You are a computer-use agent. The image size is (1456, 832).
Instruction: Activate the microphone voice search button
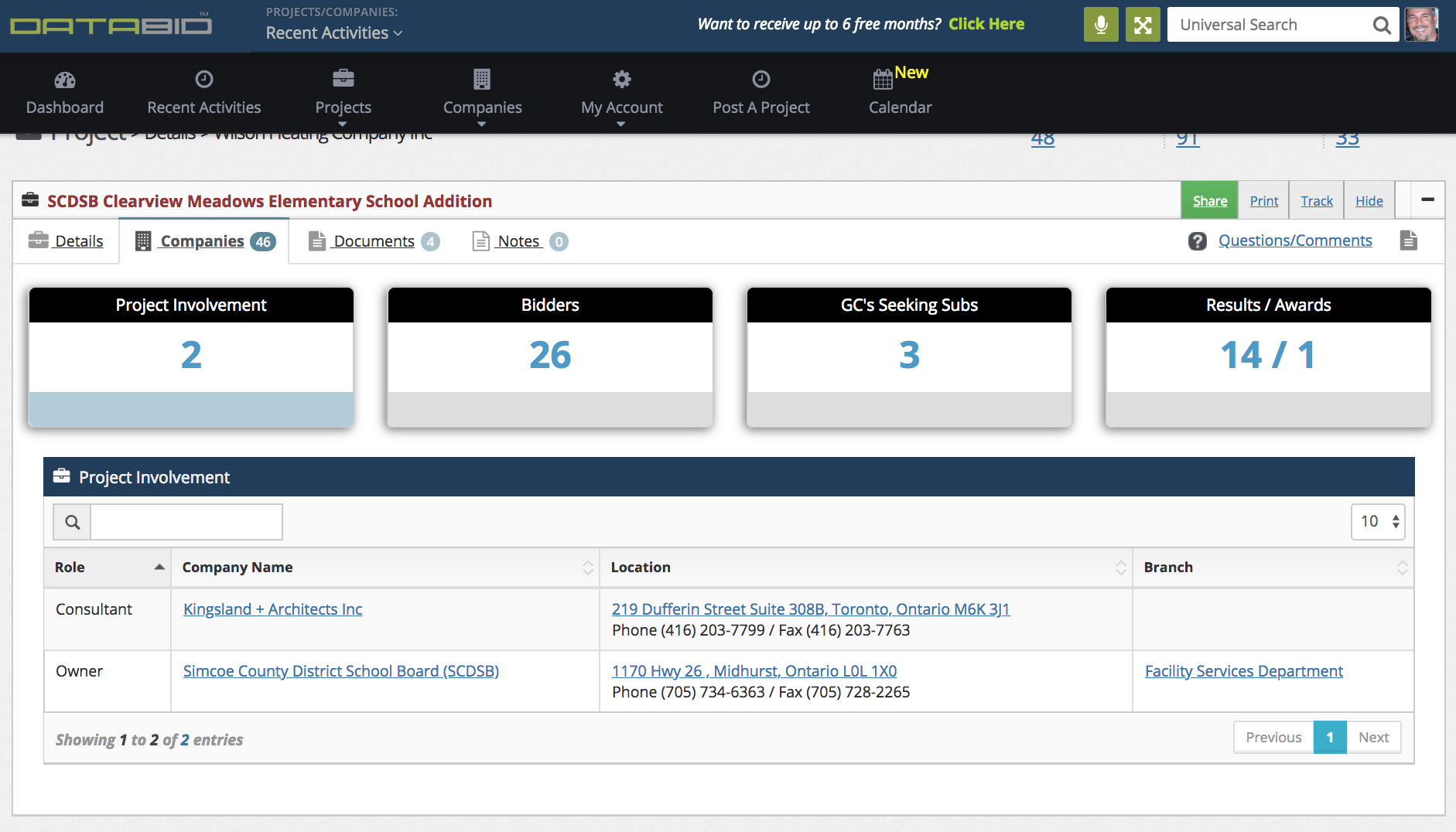[1101, 25]
